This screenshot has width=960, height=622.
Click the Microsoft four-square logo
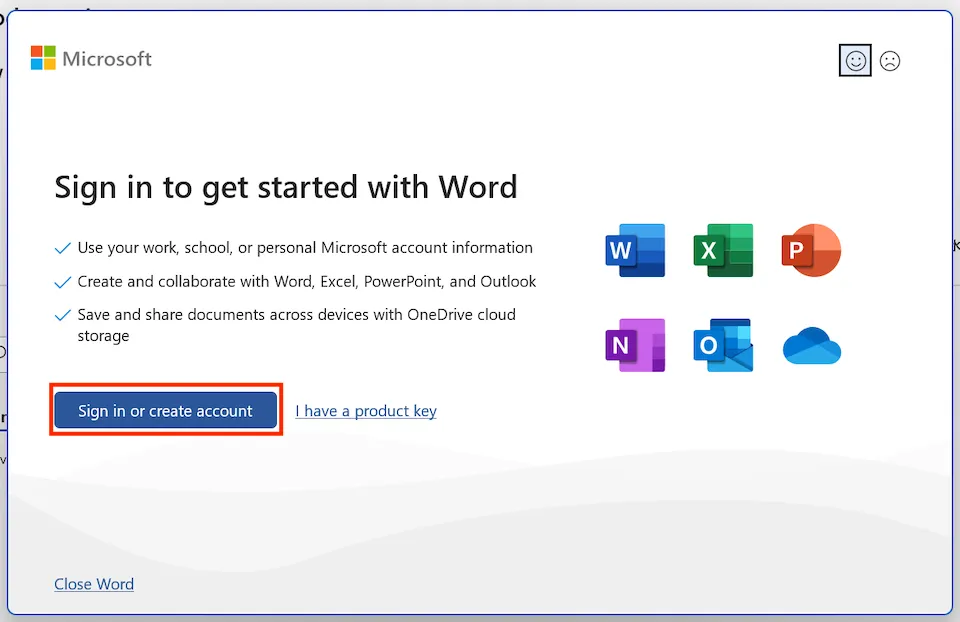pos(43,58)
